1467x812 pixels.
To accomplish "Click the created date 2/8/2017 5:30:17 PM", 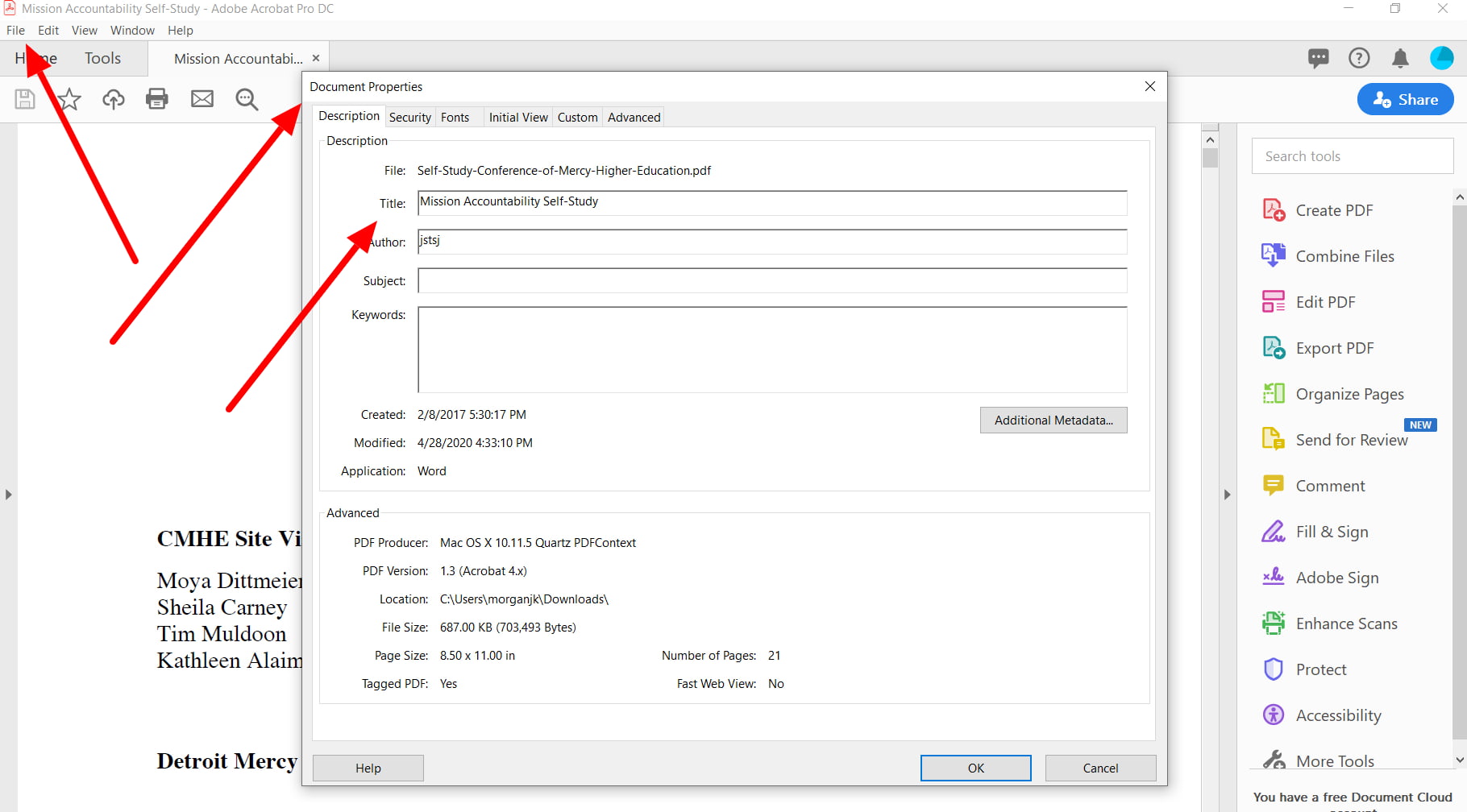I will point(472,415).
